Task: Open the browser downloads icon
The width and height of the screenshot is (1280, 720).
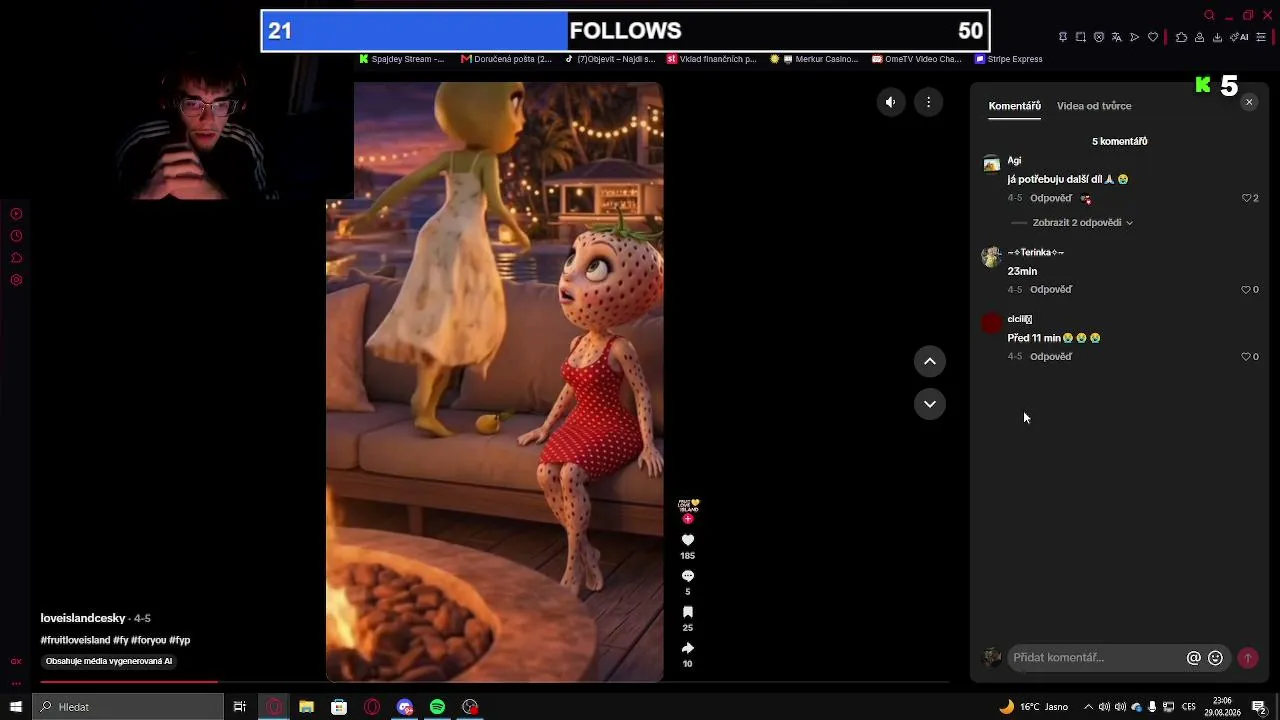Action: pyautogui.click(x=1217, y=37)
